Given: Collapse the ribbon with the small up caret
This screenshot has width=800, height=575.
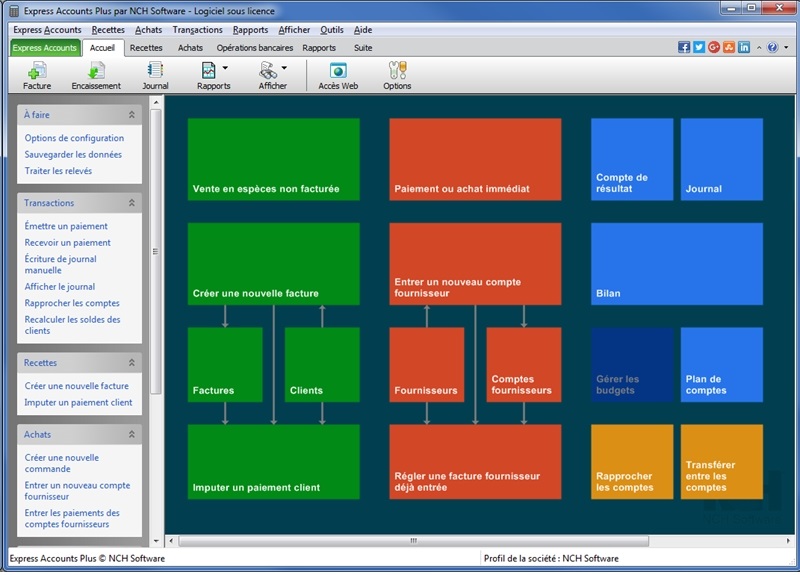Looking at the screenshot, I should 759,47.
